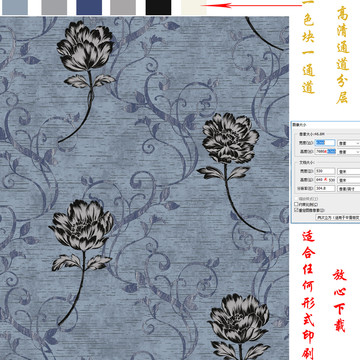The height and width of the screenshot is (360, 360).
Task: Select the light blue-gray color swatch
Action: 15,7
